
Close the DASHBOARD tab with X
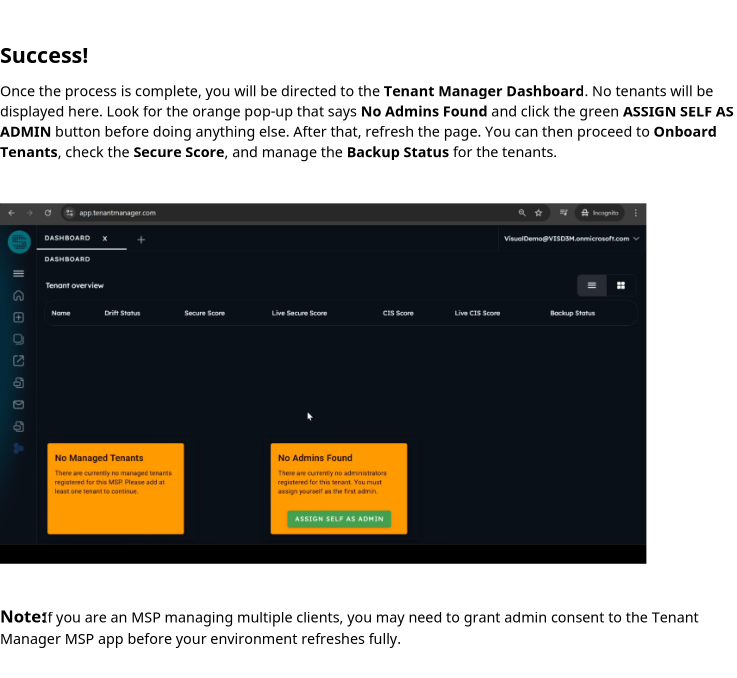click(105, 238)
